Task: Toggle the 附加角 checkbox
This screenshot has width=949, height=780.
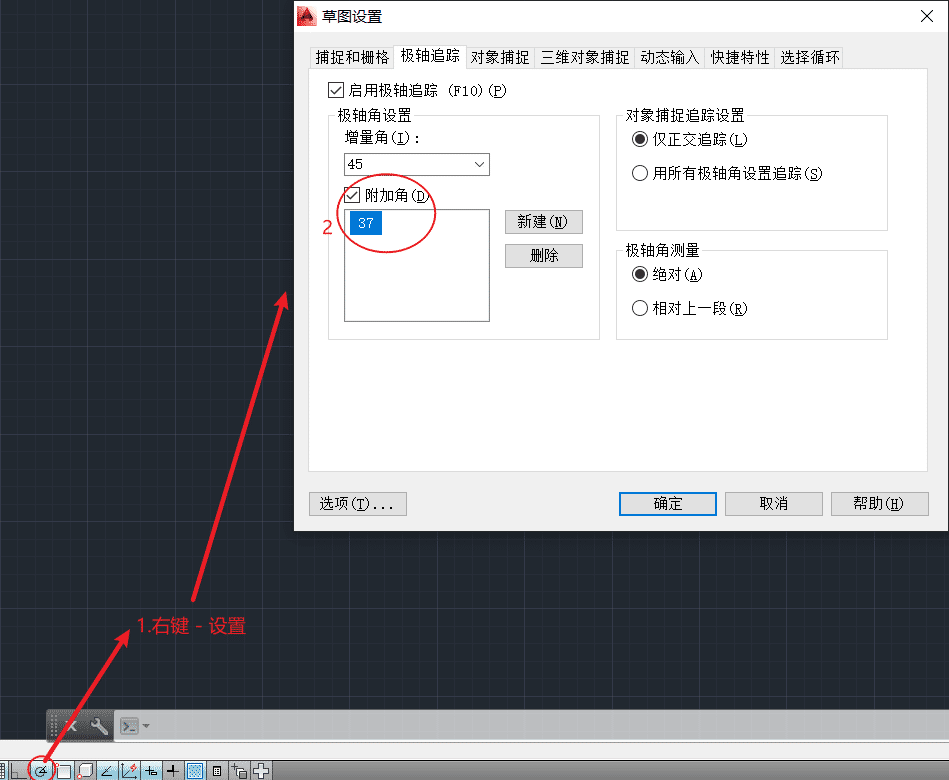Action: point(351,195)
